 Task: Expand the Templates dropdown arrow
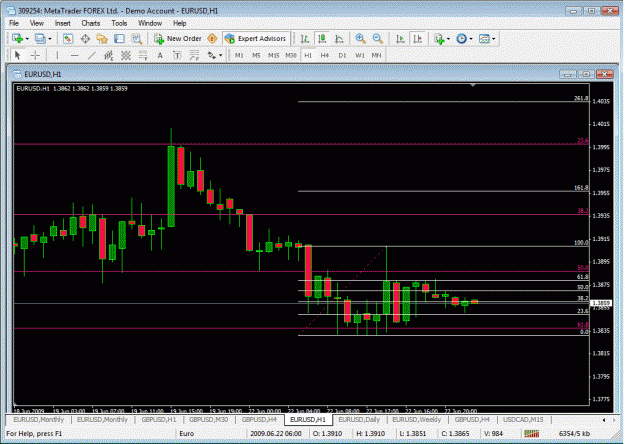[493, 39]
